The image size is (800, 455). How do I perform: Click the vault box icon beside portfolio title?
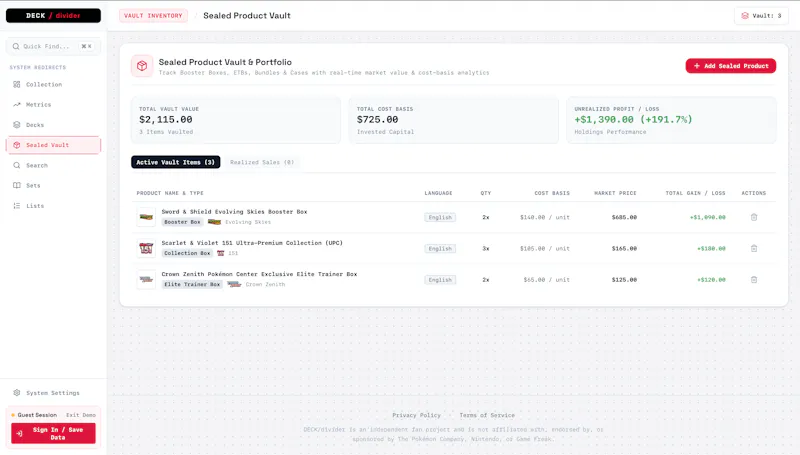[x=142, y=66]
